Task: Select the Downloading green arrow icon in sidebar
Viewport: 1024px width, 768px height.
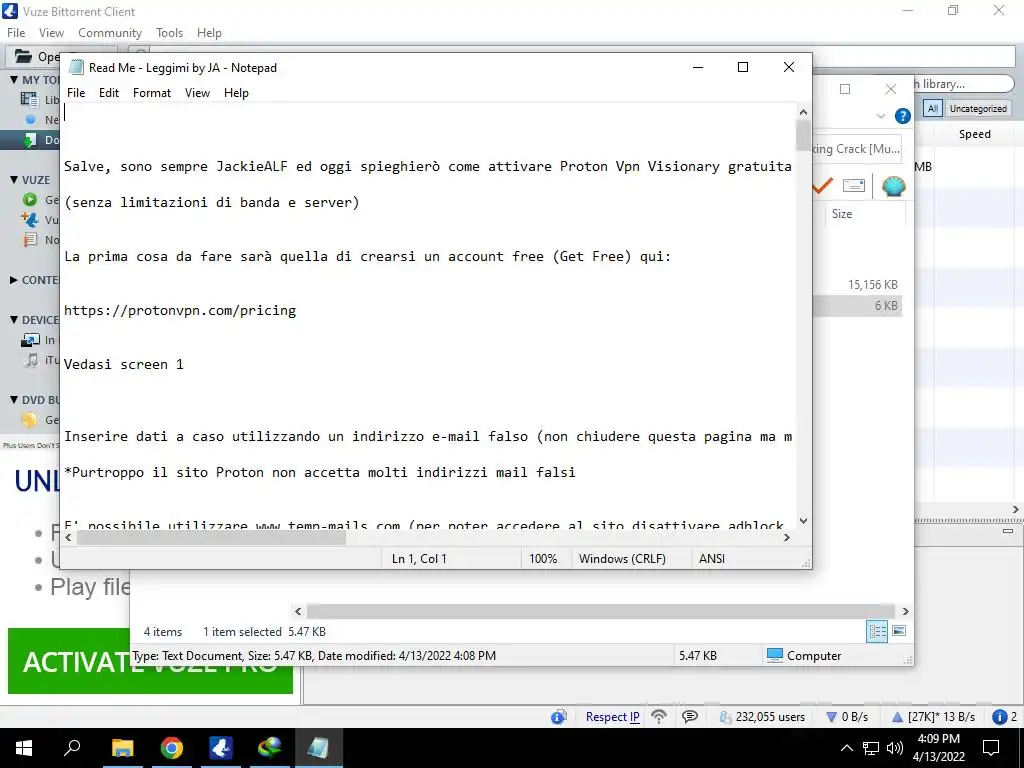Action: [x=30, y=140]
